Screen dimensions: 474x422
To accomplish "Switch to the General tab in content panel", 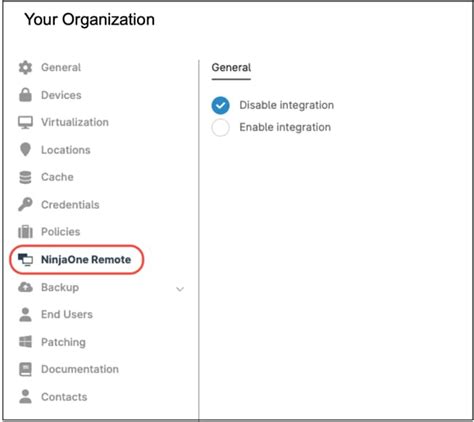I will coord(231,68).
